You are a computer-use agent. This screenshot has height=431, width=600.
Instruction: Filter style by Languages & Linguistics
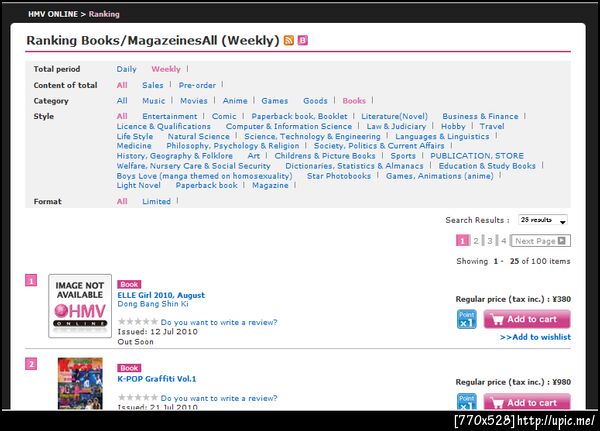pyautogui.click(x=442, y=136)
